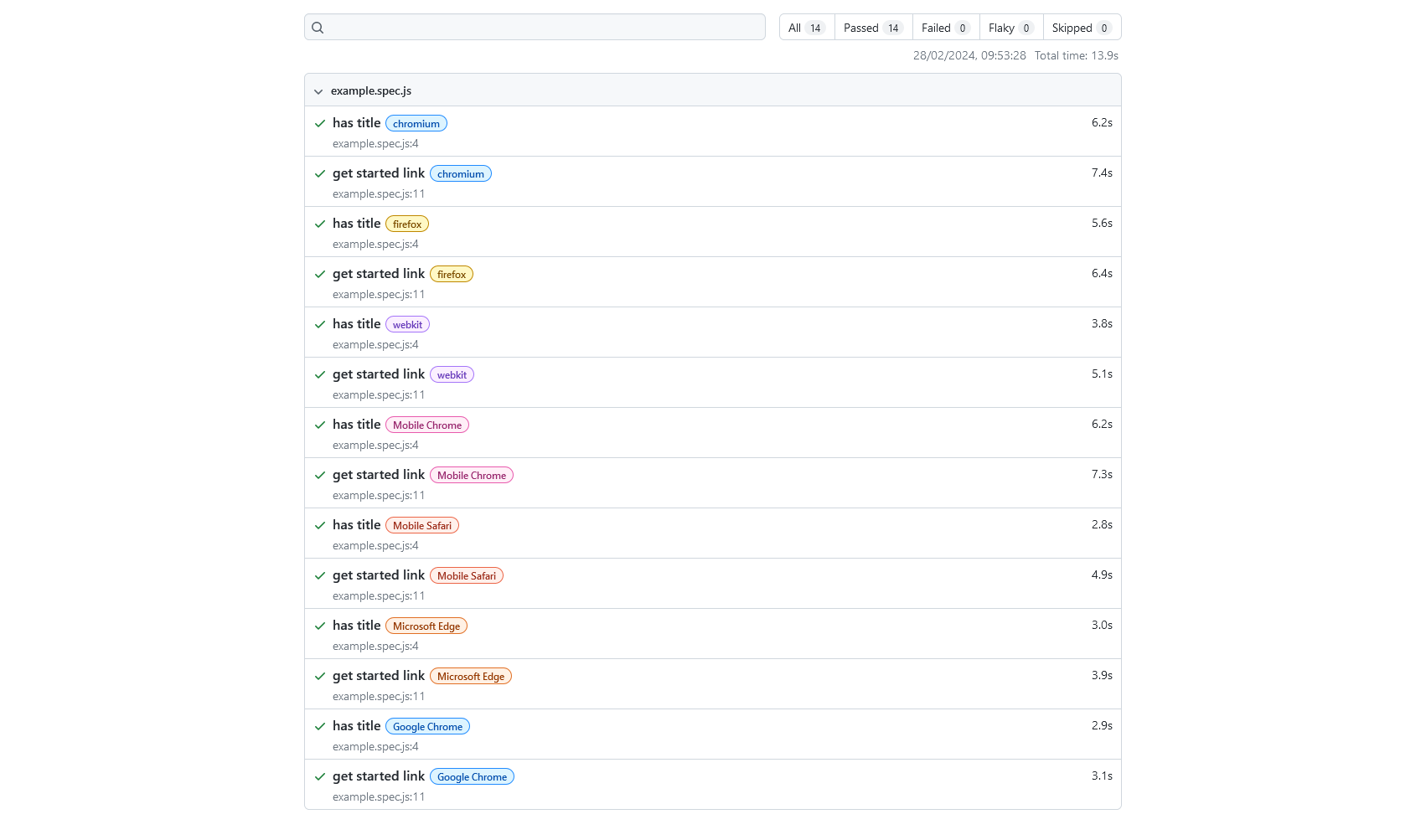Click webkit tag on has title row

(x=407, y=325)
